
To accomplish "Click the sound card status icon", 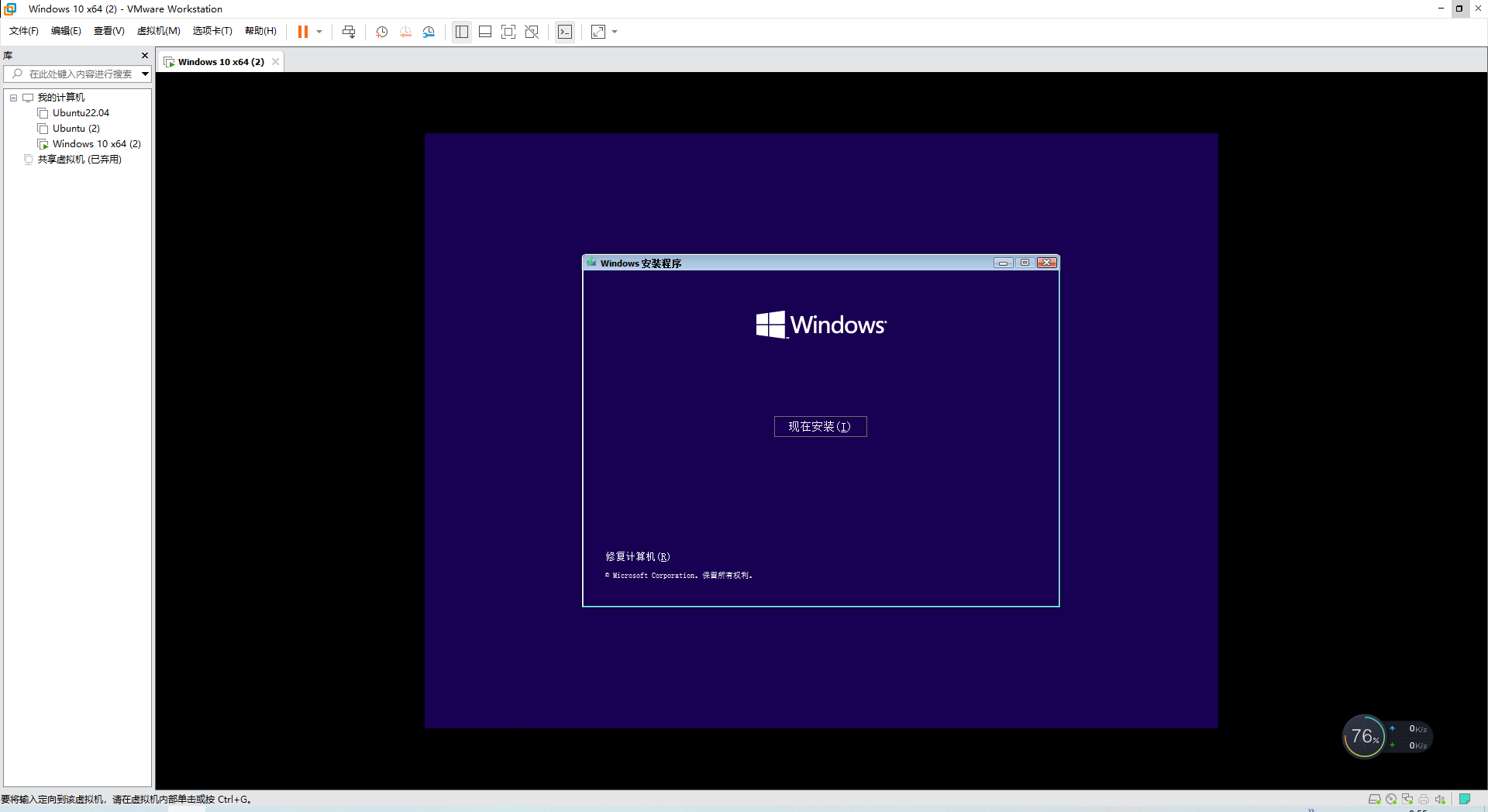I will pyautogui.click(x=1440, y=800).
